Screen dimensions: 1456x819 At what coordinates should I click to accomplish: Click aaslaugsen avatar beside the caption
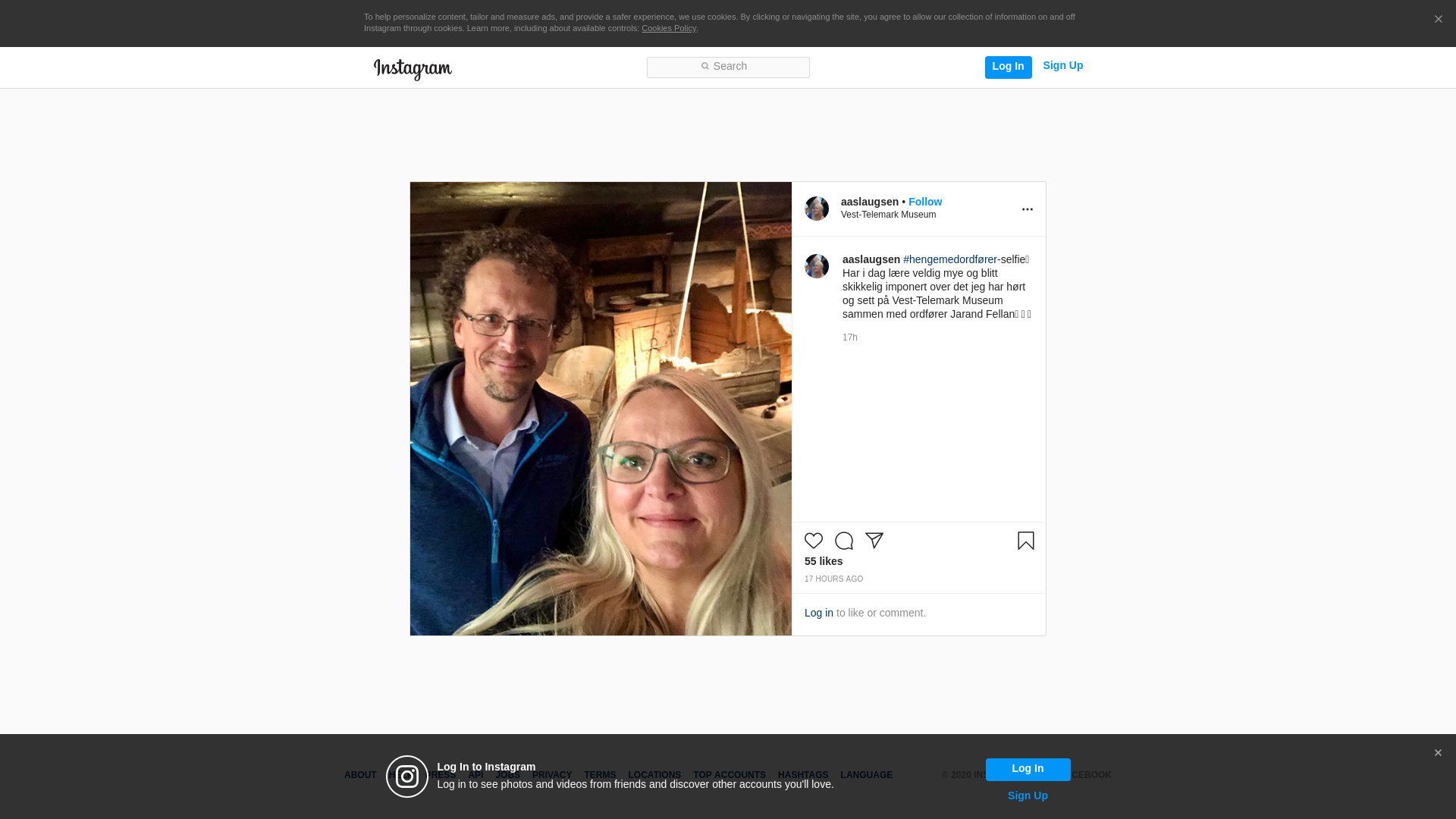coord(817,266)
